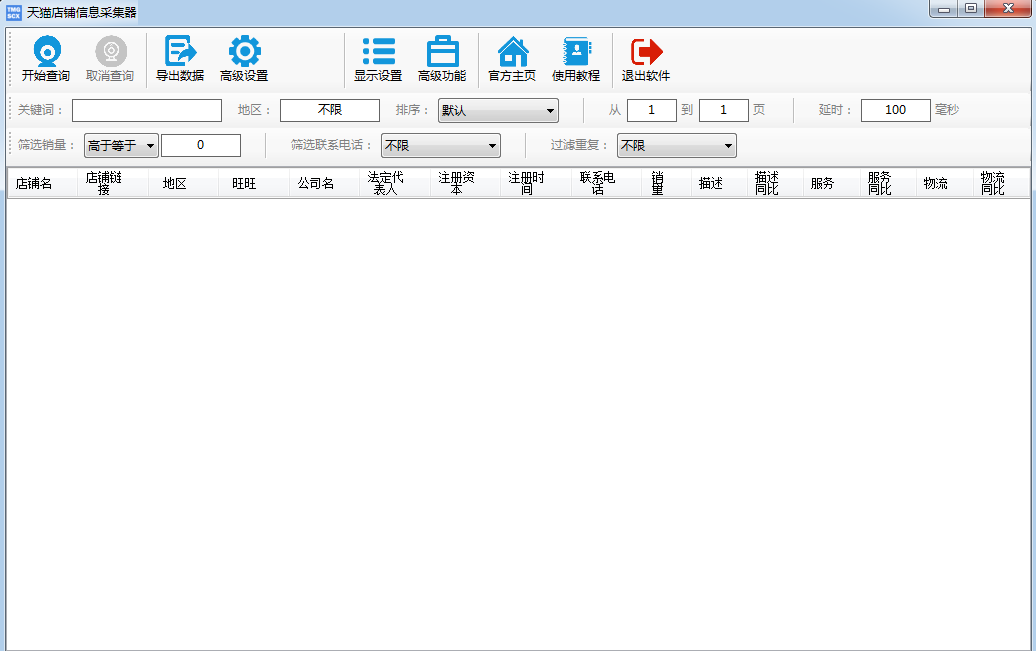
Task: Select the ending page number field after 到
Action: (x=723, y=110)
